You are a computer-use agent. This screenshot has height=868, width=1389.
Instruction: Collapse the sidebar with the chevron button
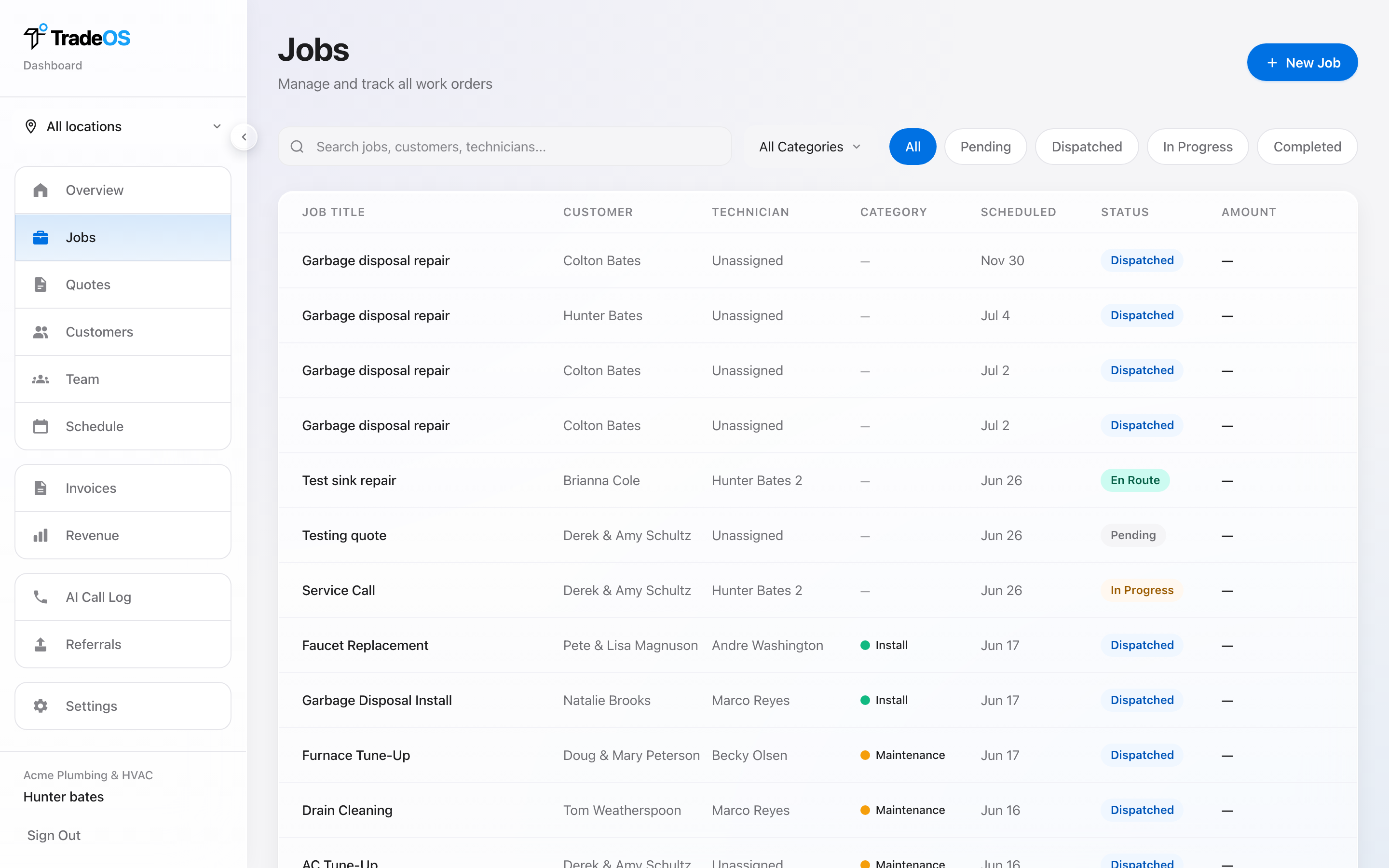coord(244,136)
